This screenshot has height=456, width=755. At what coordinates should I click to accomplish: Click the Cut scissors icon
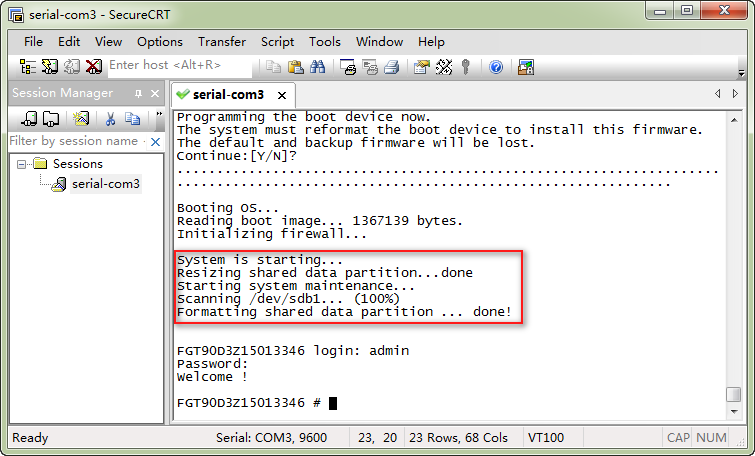point(110,118)
